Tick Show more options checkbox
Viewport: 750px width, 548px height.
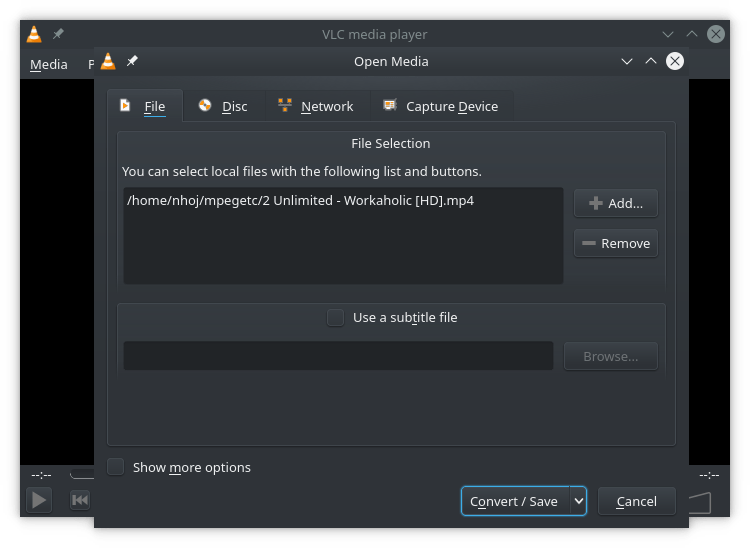pyautogui.click(x=115, y=467)
